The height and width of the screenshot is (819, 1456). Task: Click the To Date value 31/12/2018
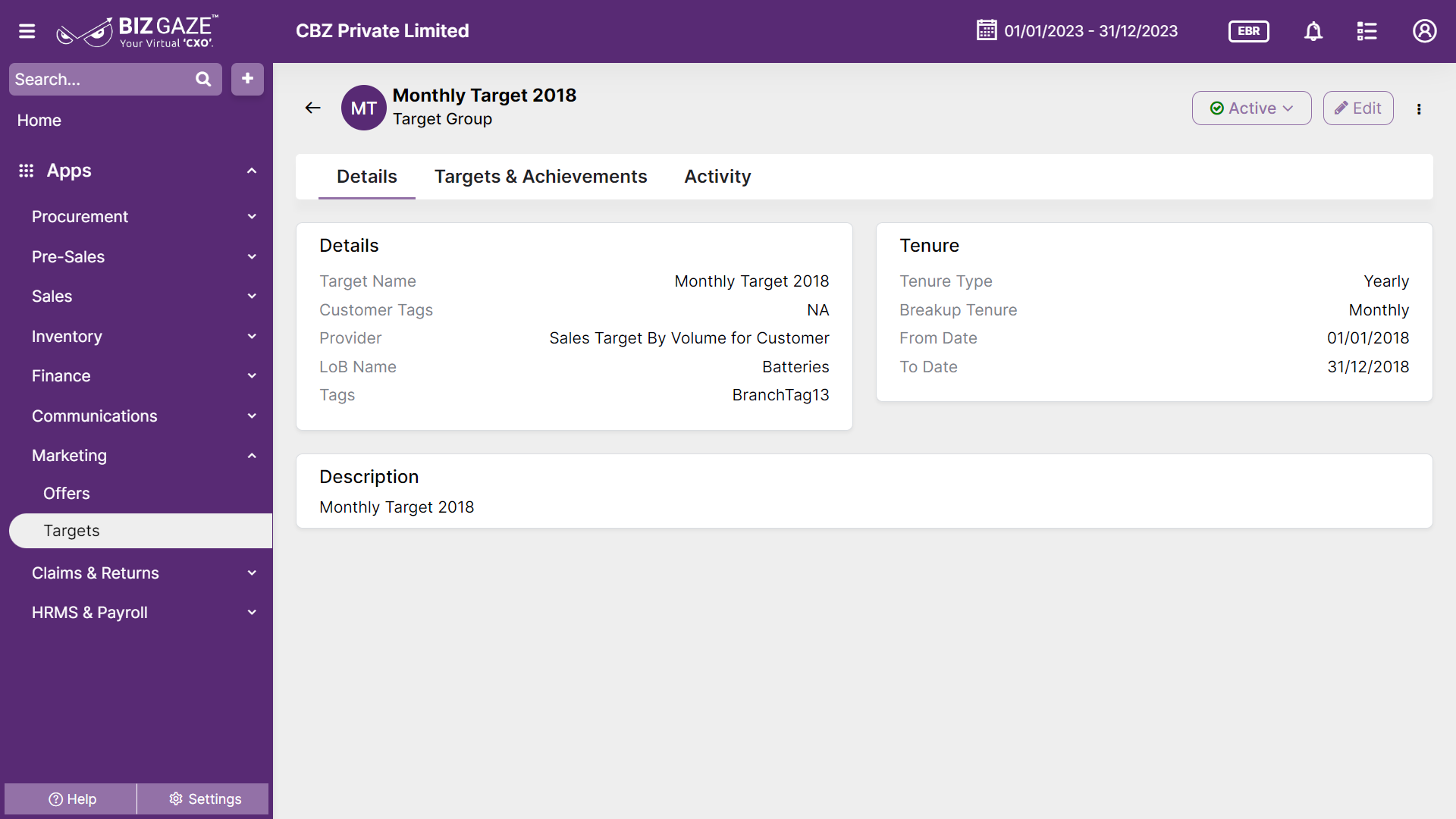(x=1367, y=367)
